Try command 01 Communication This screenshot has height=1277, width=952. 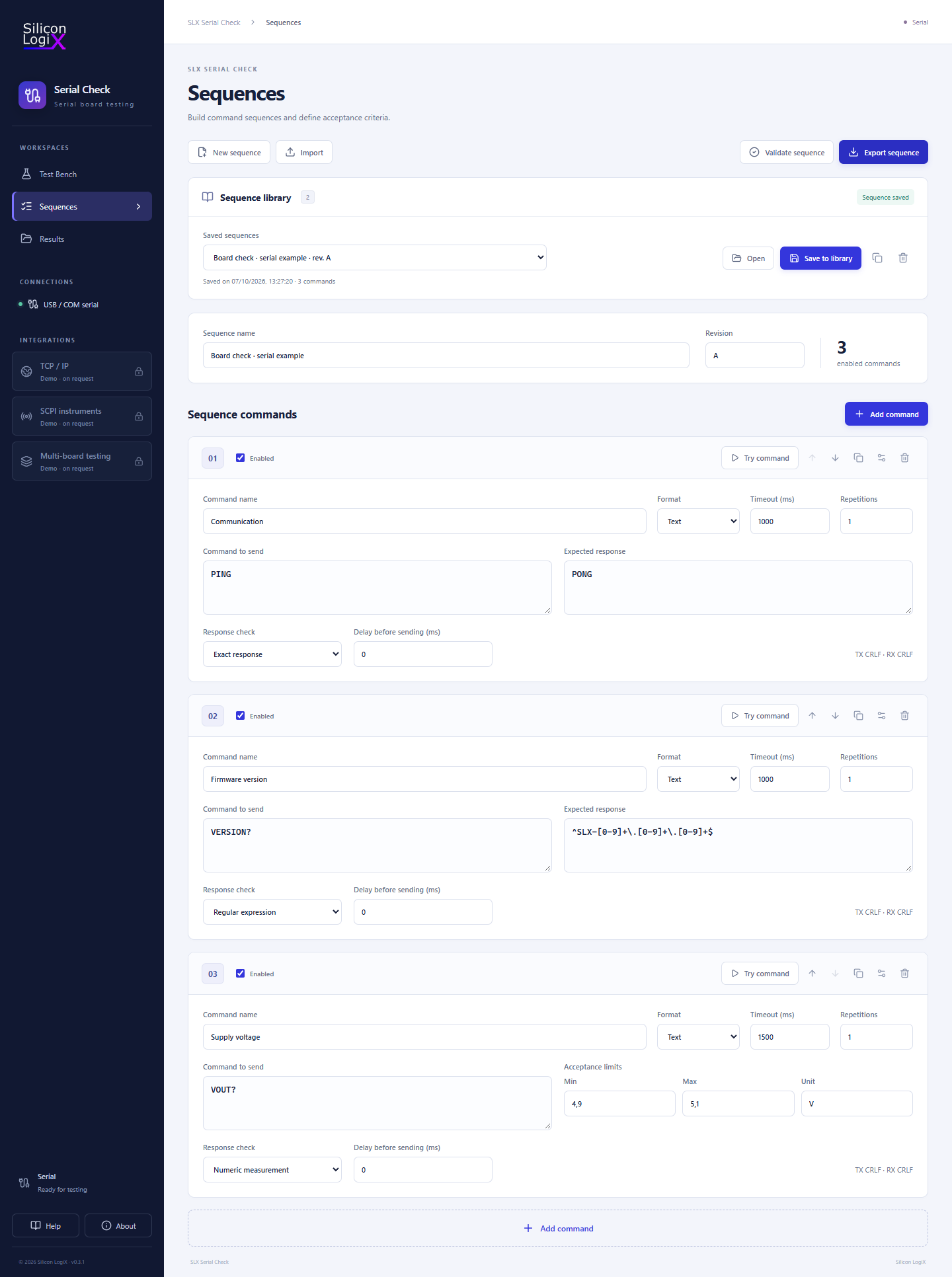pyautogui.click(x=760, y=458)
